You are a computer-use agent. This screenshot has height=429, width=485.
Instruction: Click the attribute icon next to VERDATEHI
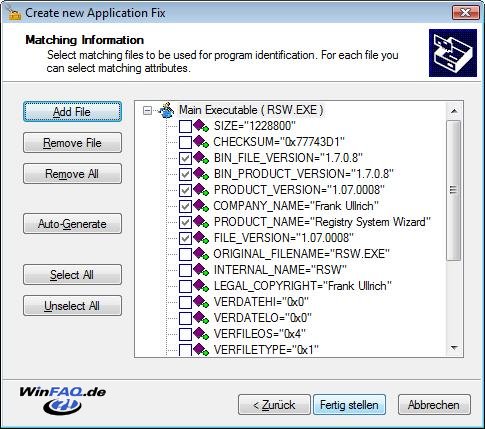tap(201, 302)
